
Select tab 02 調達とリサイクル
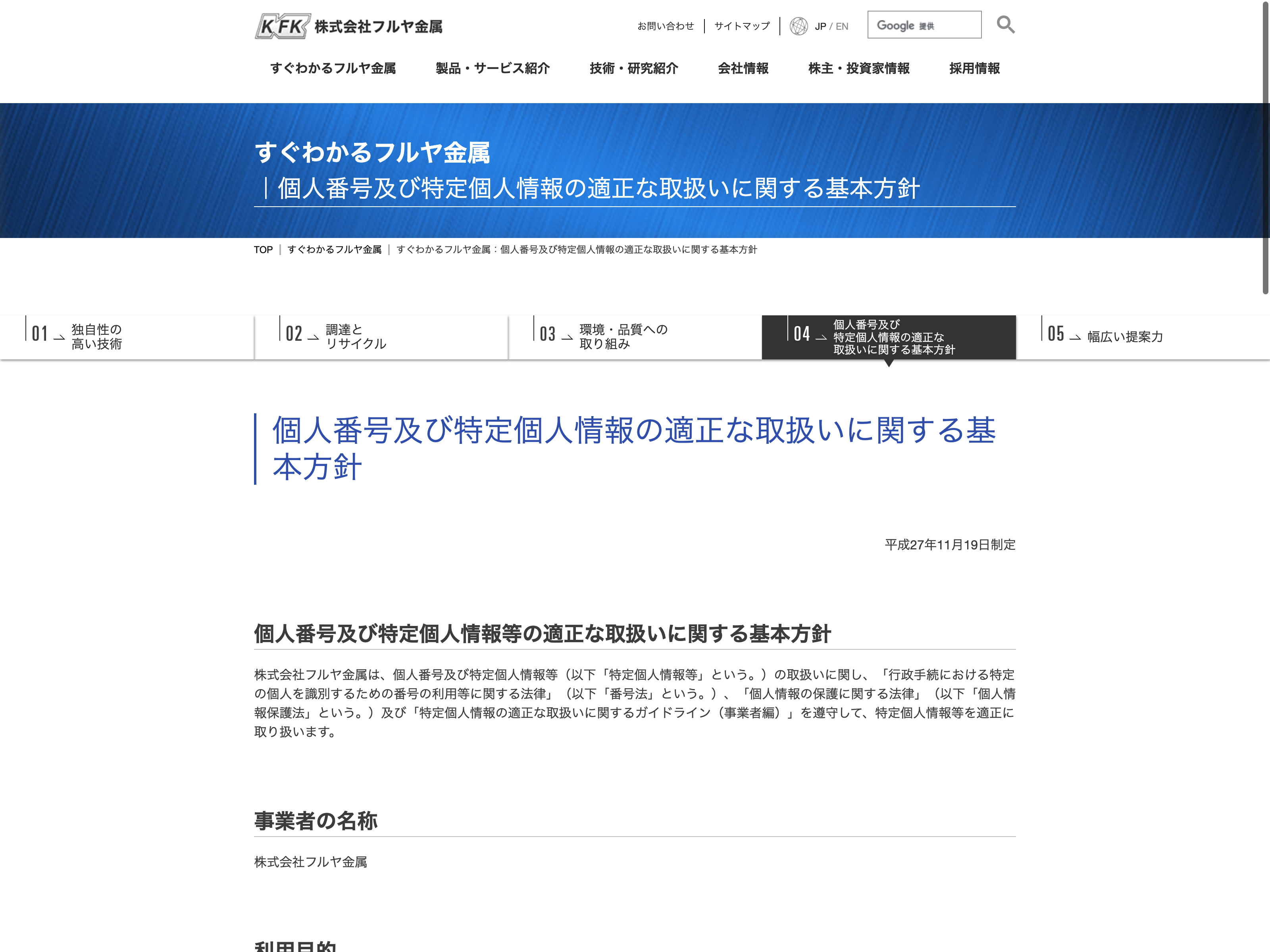click(381, 337)
